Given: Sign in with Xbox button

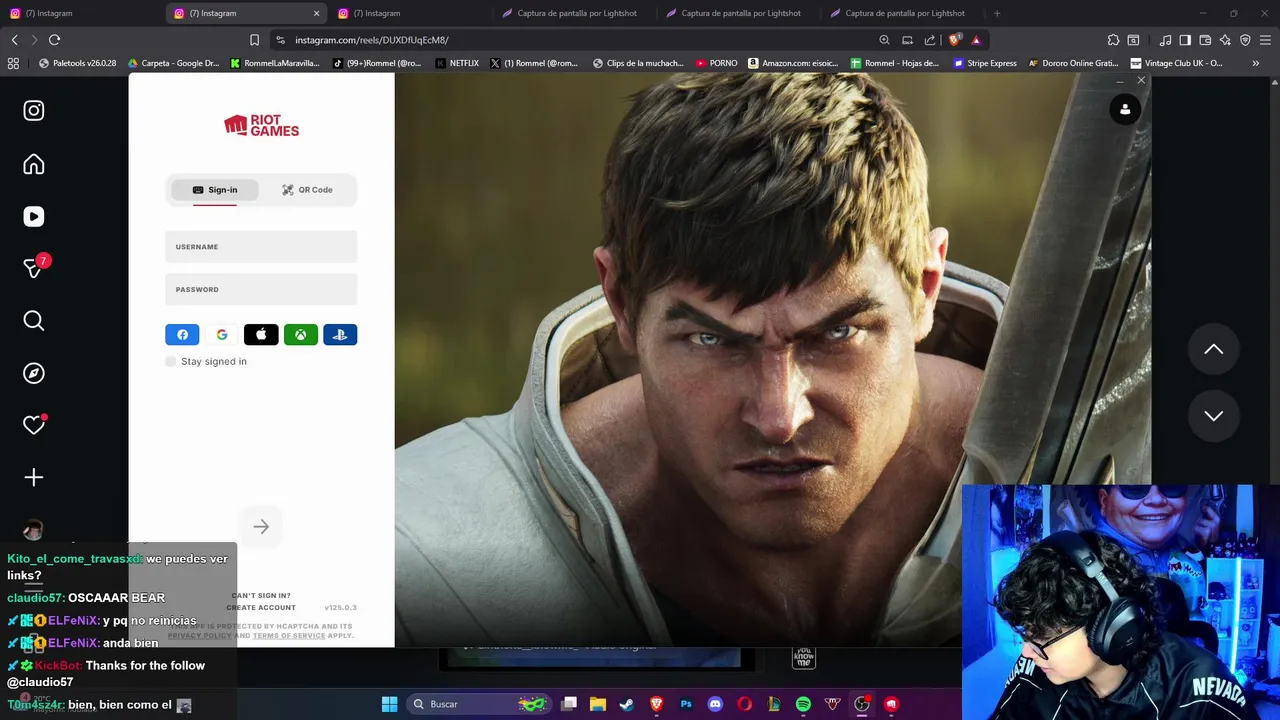Looking at the screenshot, I should [x=300, y=335].
